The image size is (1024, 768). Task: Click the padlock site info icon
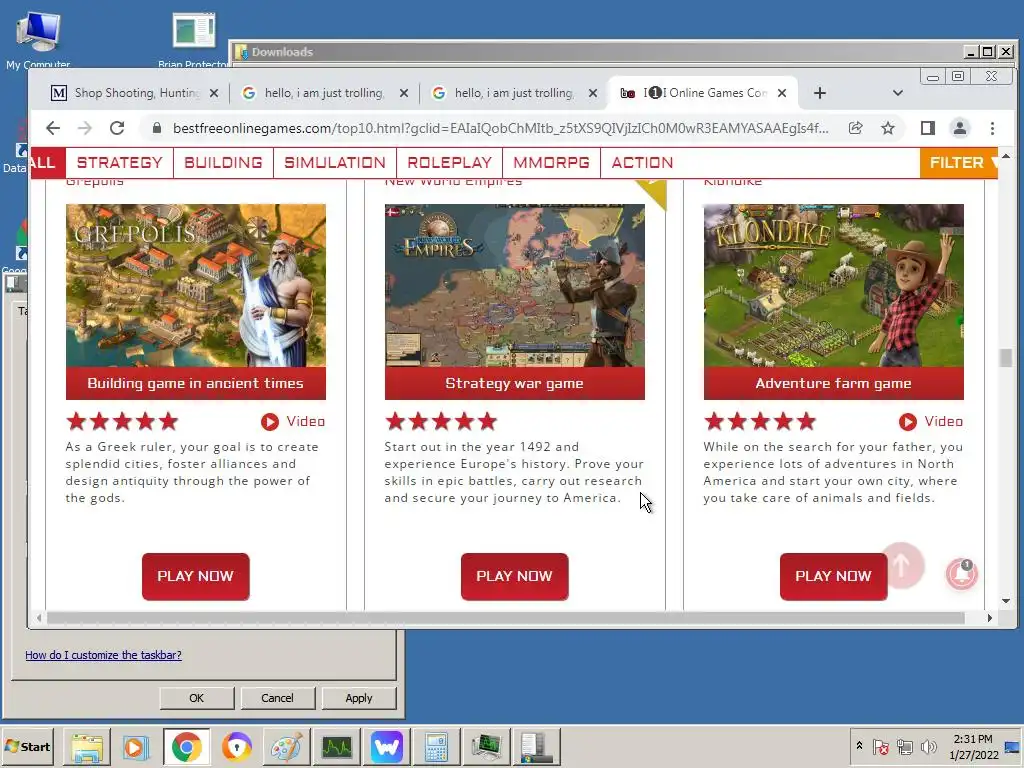pyautogui.click(x=157, y=129)
